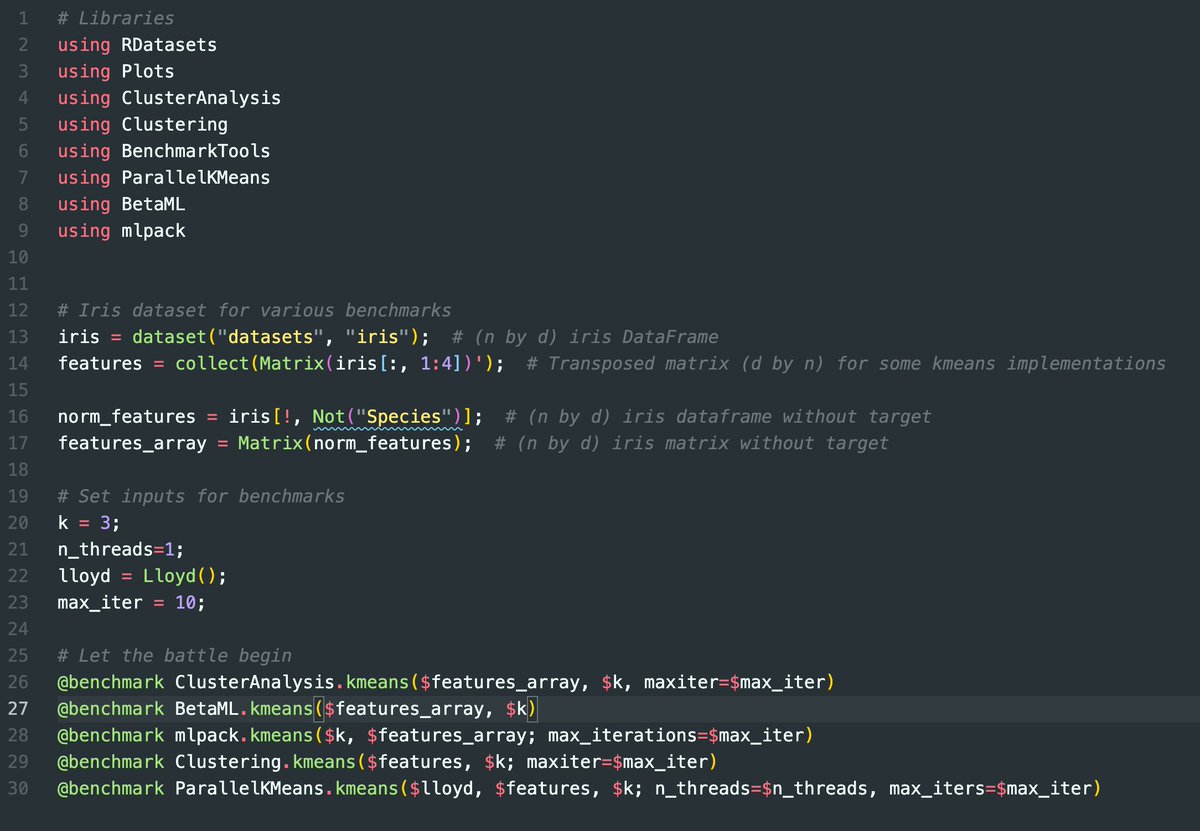Image resolution: width=1200 pixels, height=831 pixels.
Task: Click the 'collect' function on line 14
Action: click(212, 363)
